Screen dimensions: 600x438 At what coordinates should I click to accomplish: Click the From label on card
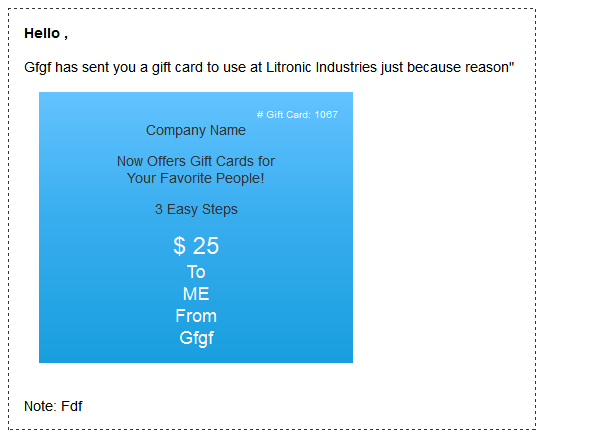pos(196,316)
